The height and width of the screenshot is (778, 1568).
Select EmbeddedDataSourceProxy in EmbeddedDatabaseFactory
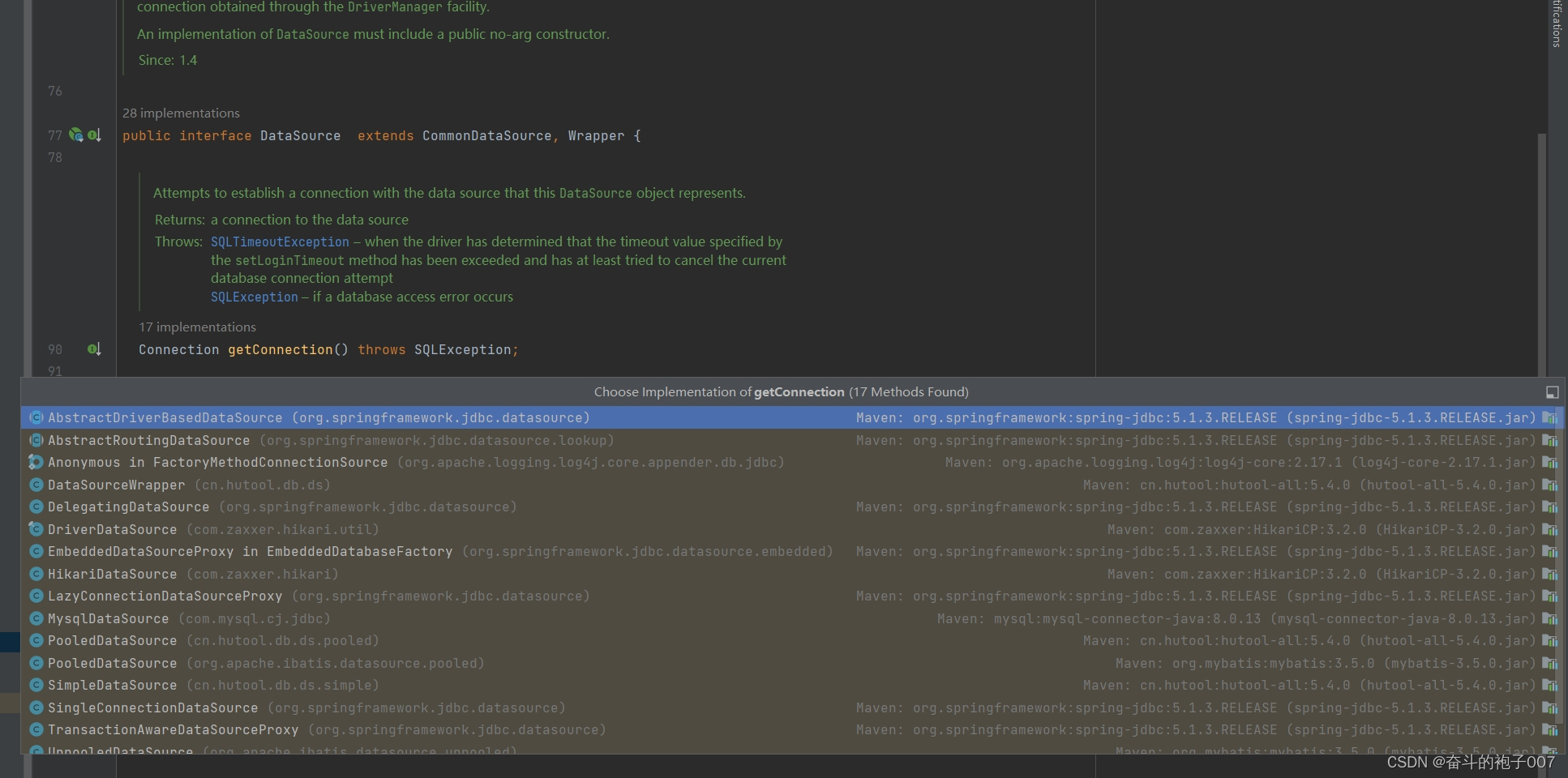click(791, 551)
